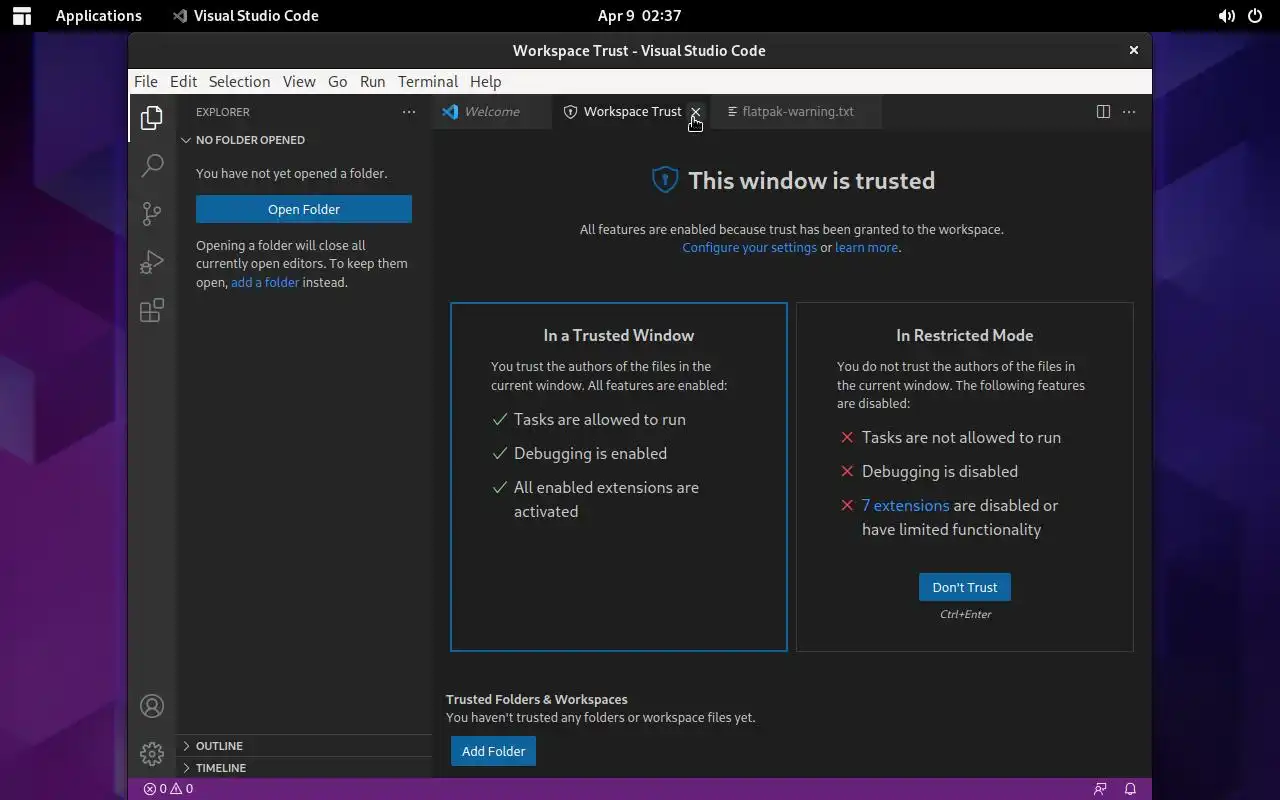The width and height of the screenshot is (1280, 800).
Task: Close the Workspace Trust tab
Action: (695, 112)
